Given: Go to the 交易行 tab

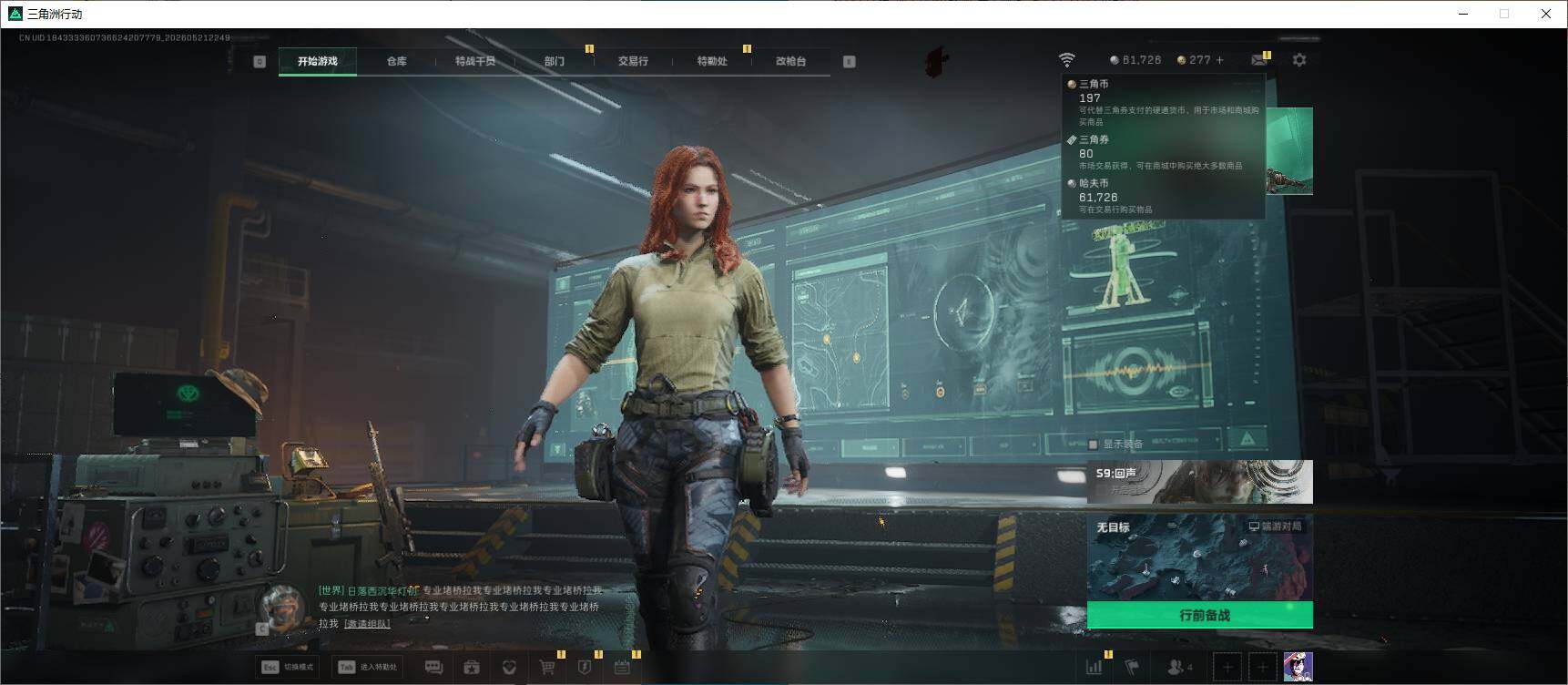Looking at the screenshot, I should coord(633,61).
